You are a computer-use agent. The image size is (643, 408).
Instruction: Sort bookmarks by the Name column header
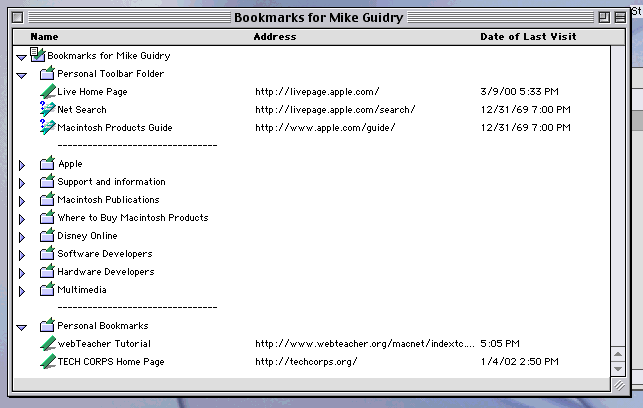click(x=45, y=37)
